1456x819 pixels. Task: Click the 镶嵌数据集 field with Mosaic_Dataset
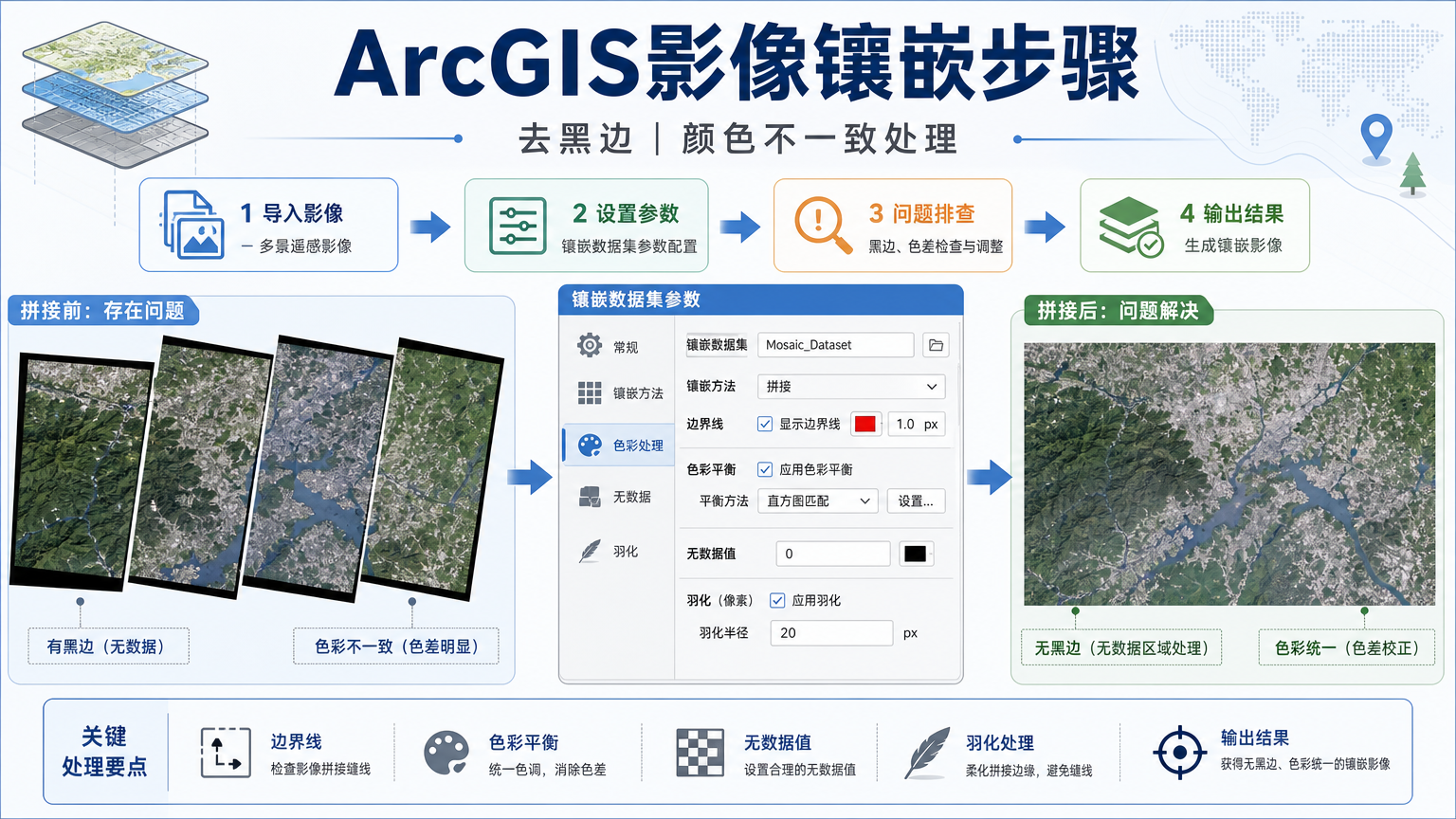[x=835, y=345]
